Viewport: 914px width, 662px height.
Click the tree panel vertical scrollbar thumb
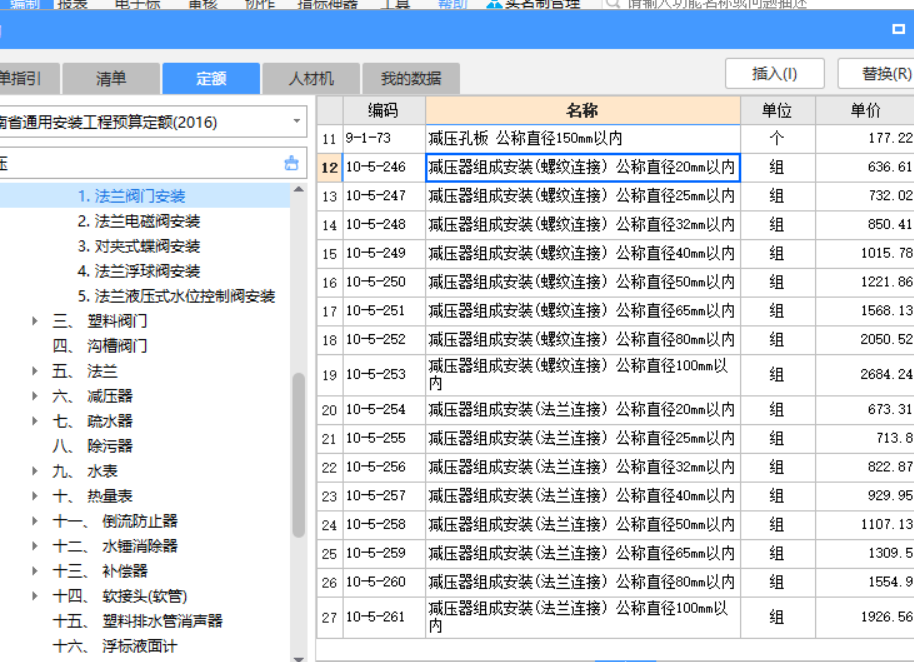coord(299,455)
